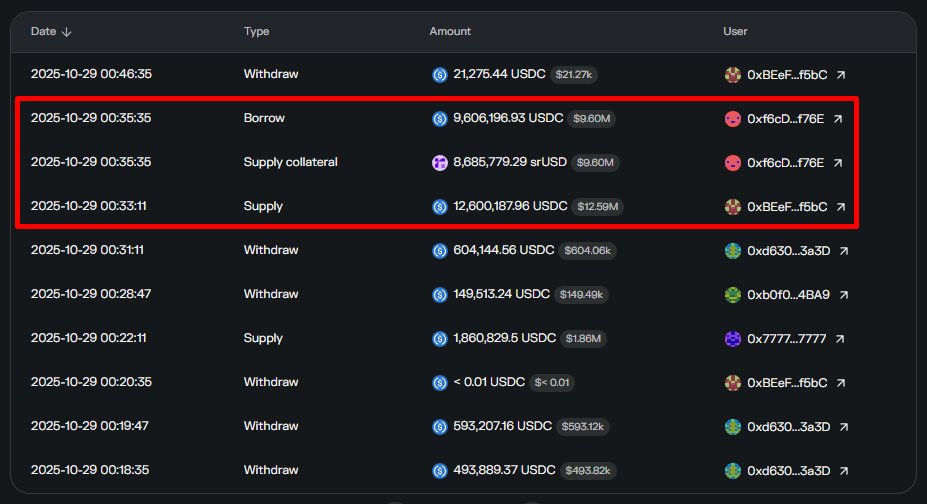Open external link arrow in the Borrow row
The height and width of the screenshot is (504, 927).
coord(838,119)
